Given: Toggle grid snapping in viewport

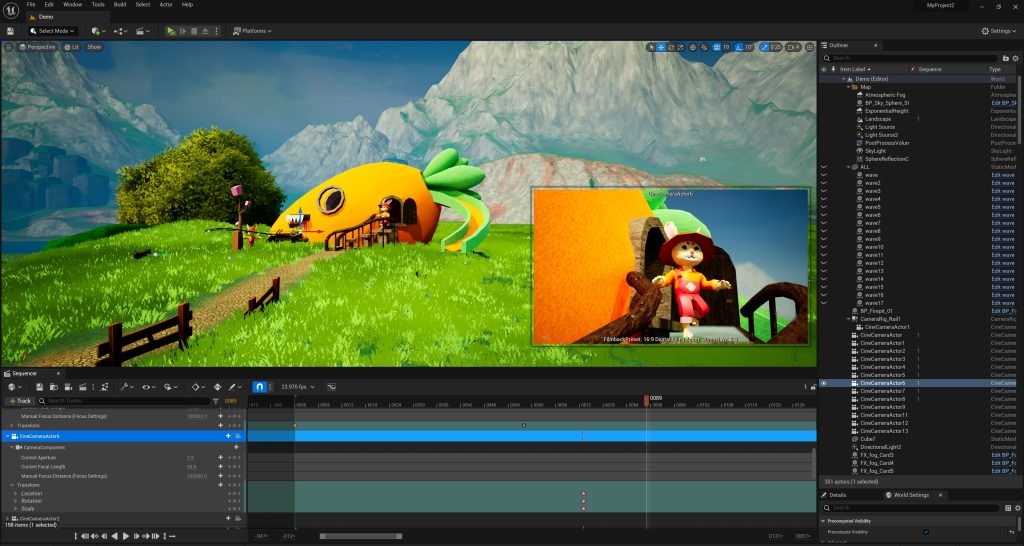Looking at the screenshot, I should [716, 47].
